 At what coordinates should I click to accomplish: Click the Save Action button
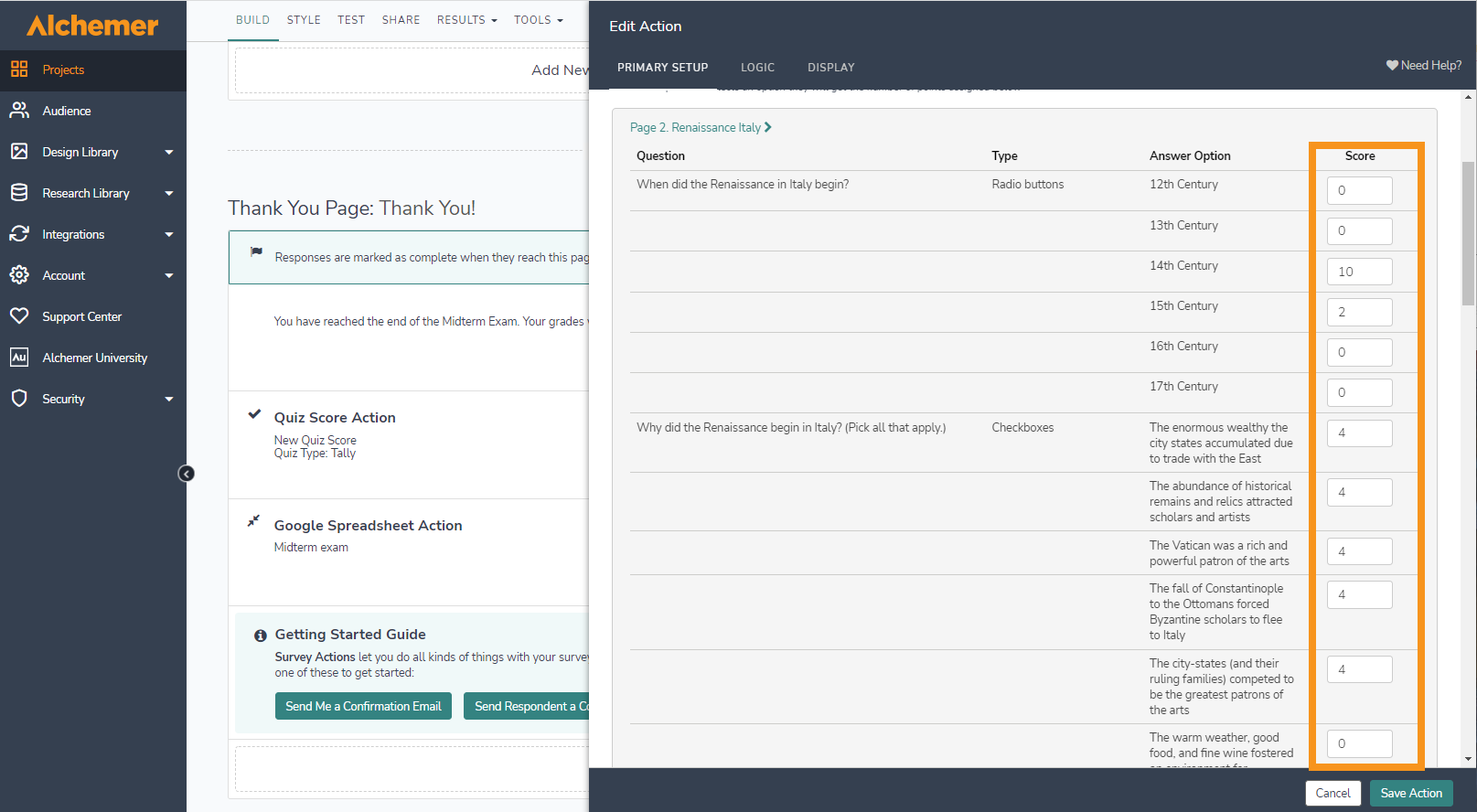click(x=1410, y=793)
